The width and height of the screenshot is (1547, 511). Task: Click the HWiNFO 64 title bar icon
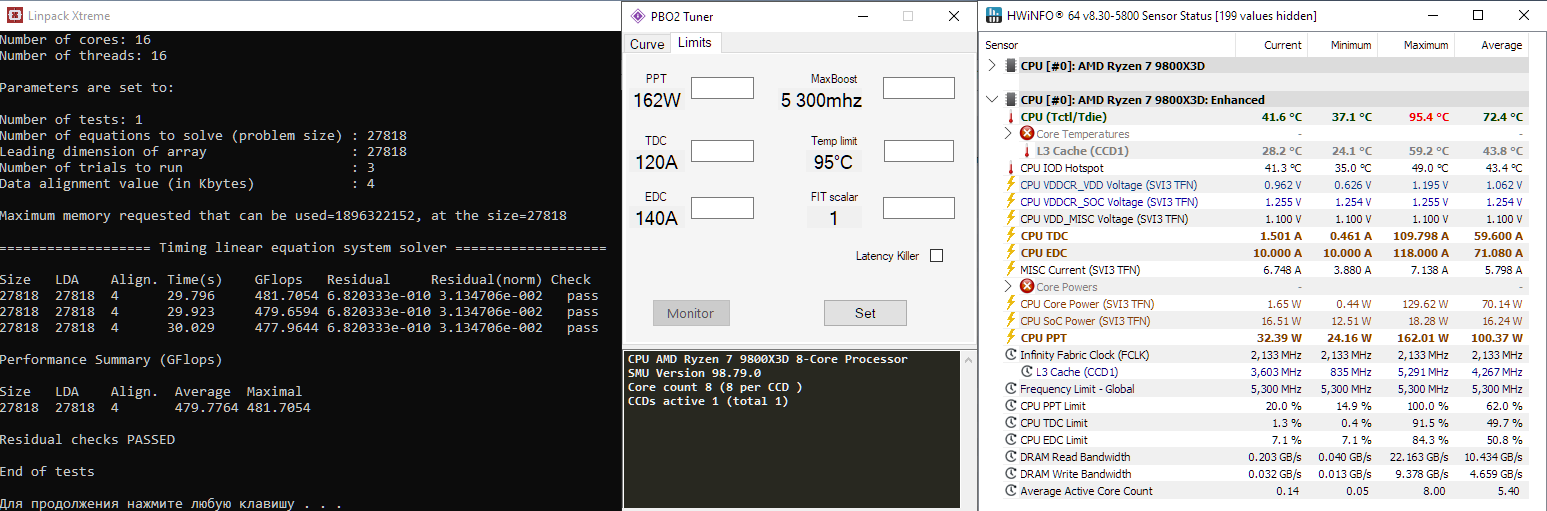[992, 15]
